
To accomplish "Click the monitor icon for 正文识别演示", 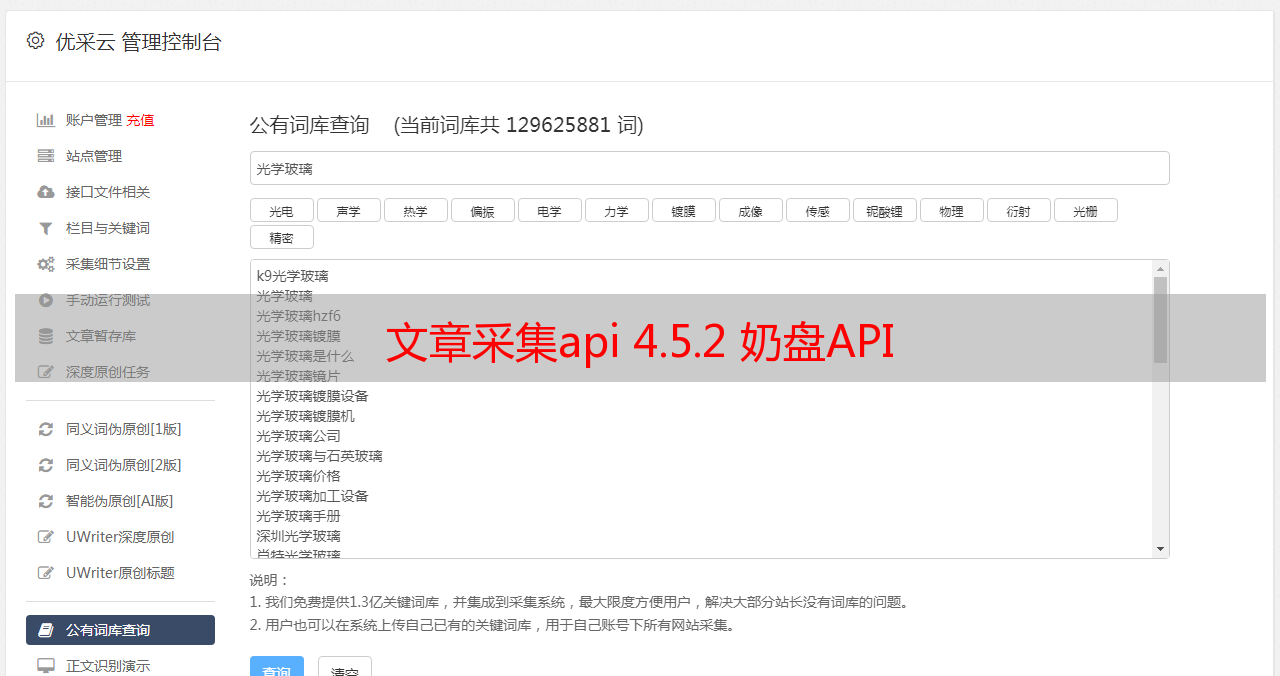I will tap(46, 666).
